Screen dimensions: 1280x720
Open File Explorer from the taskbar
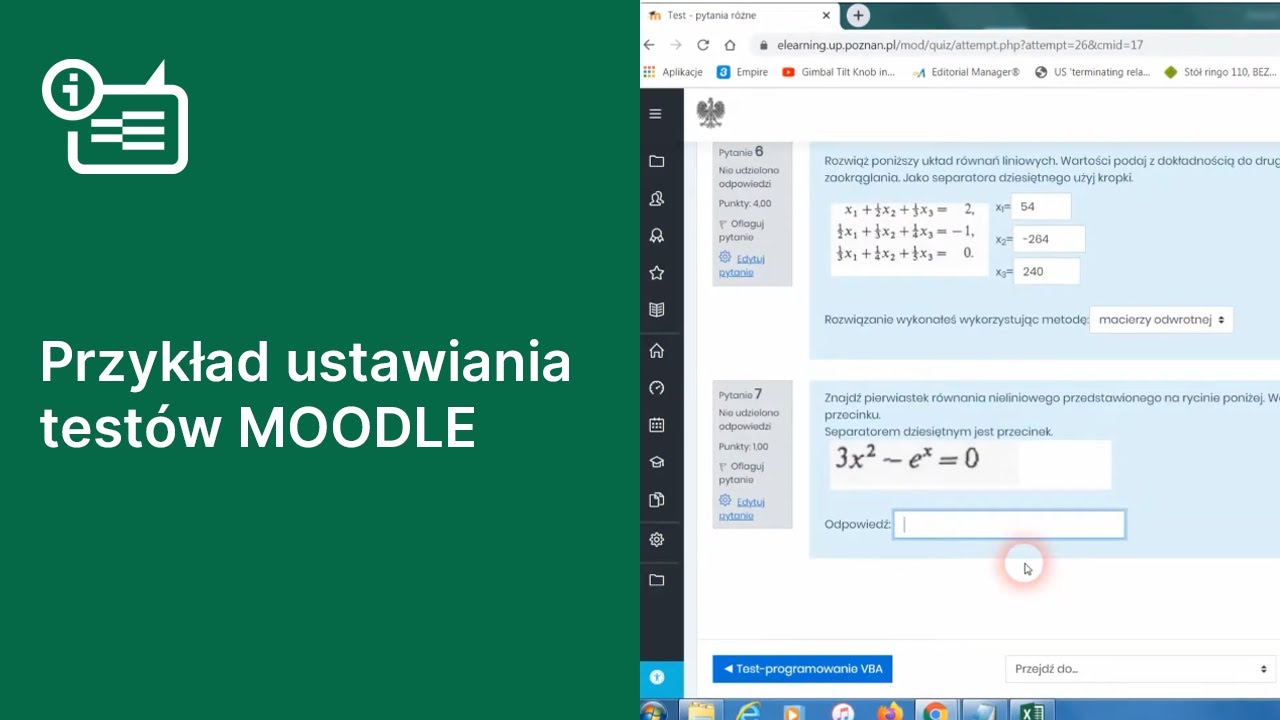pos(702,711)
